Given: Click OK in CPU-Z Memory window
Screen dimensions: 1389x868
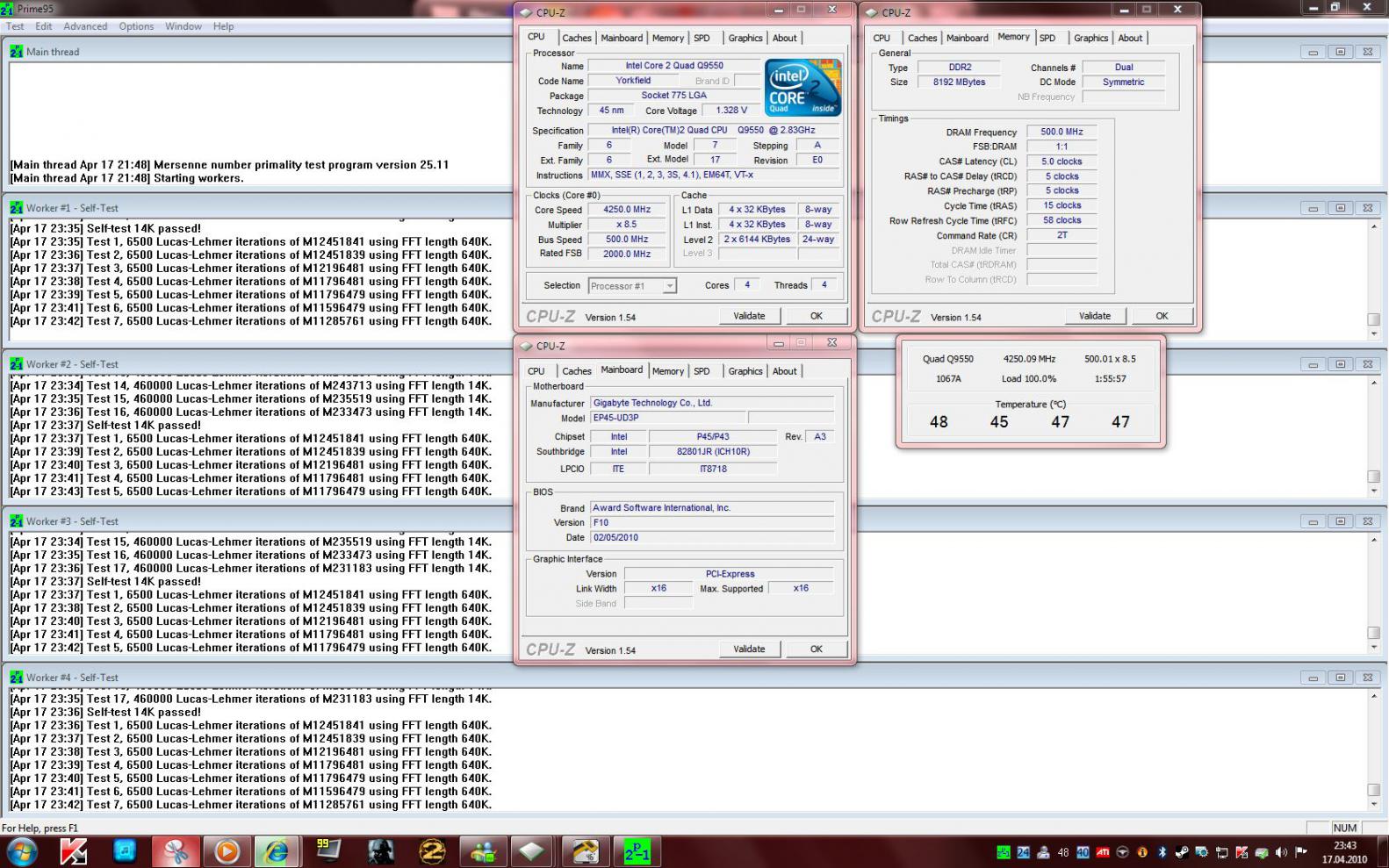Looking at the screenshot, I should 1162,316.
